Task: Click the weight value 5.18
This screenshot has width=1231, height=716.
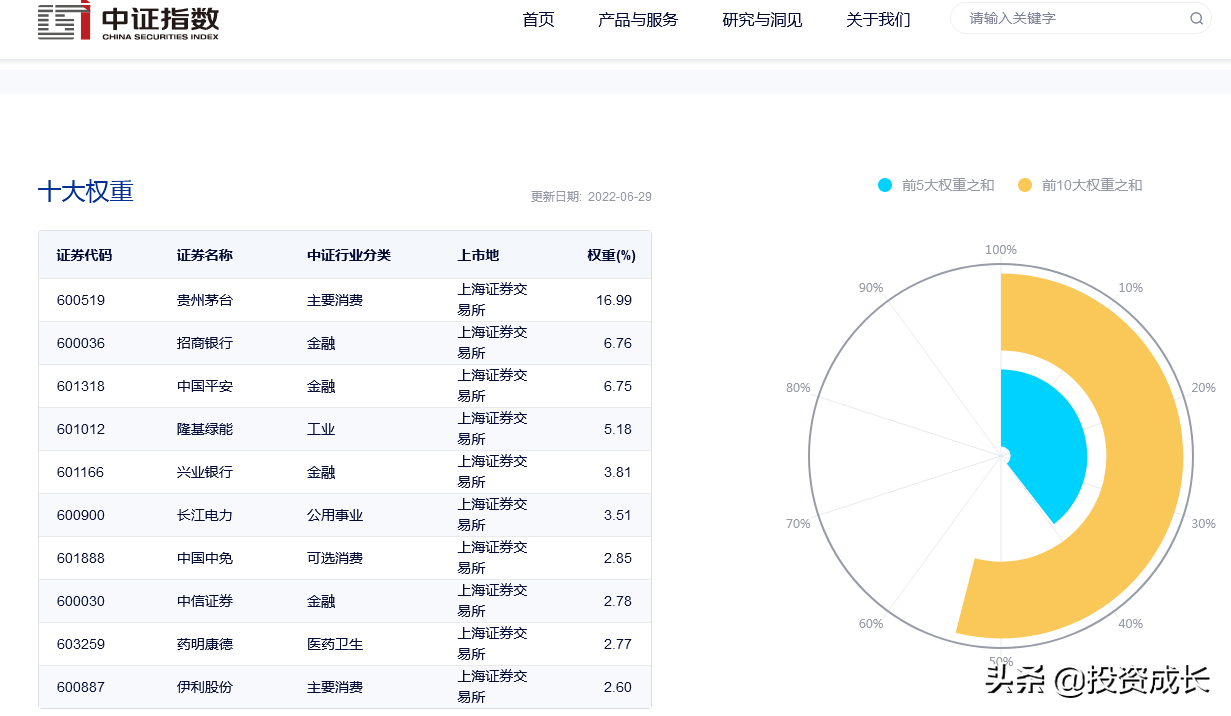Action: tap(618, 429)
